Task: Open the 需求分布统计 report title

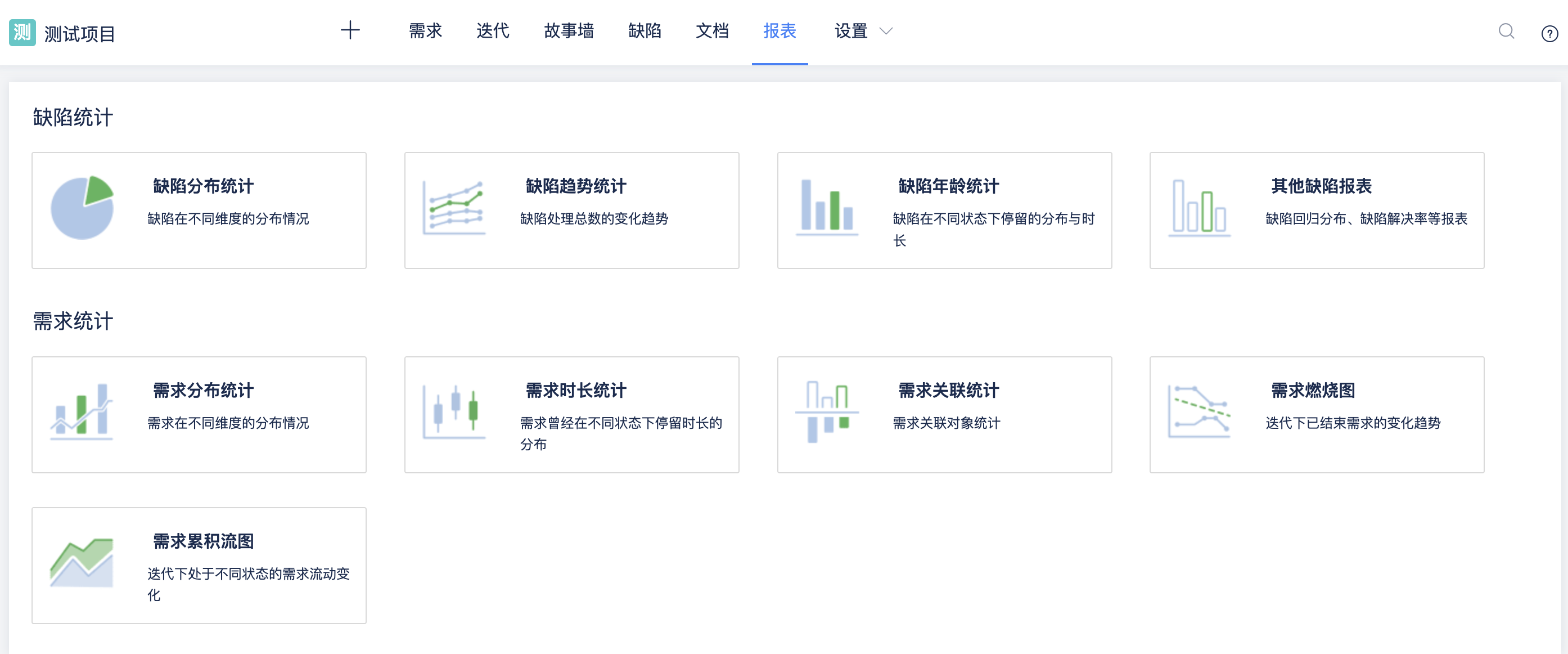Action: (202, 391)
